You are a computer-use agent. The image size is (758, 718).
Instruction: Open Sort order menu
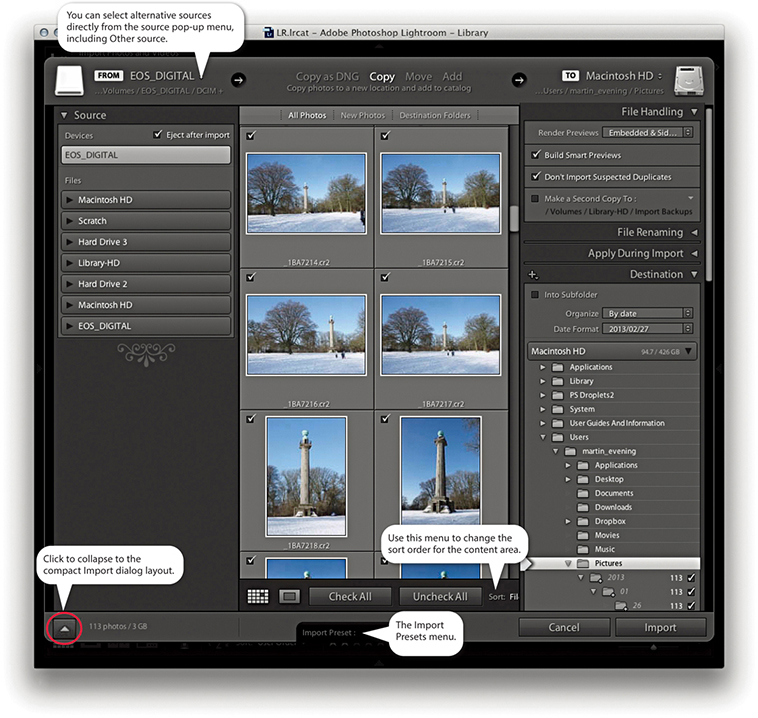coord(503,597)
